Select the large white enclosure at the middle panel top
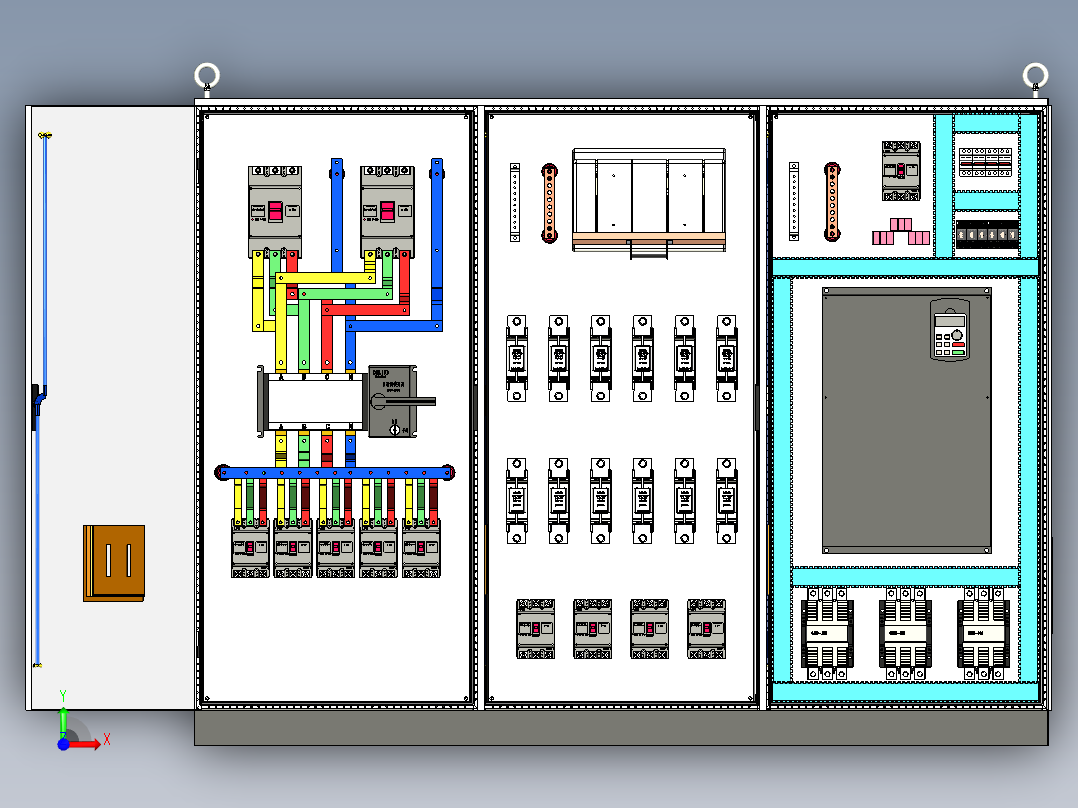1078x808 pixels. tap(648, 200)
